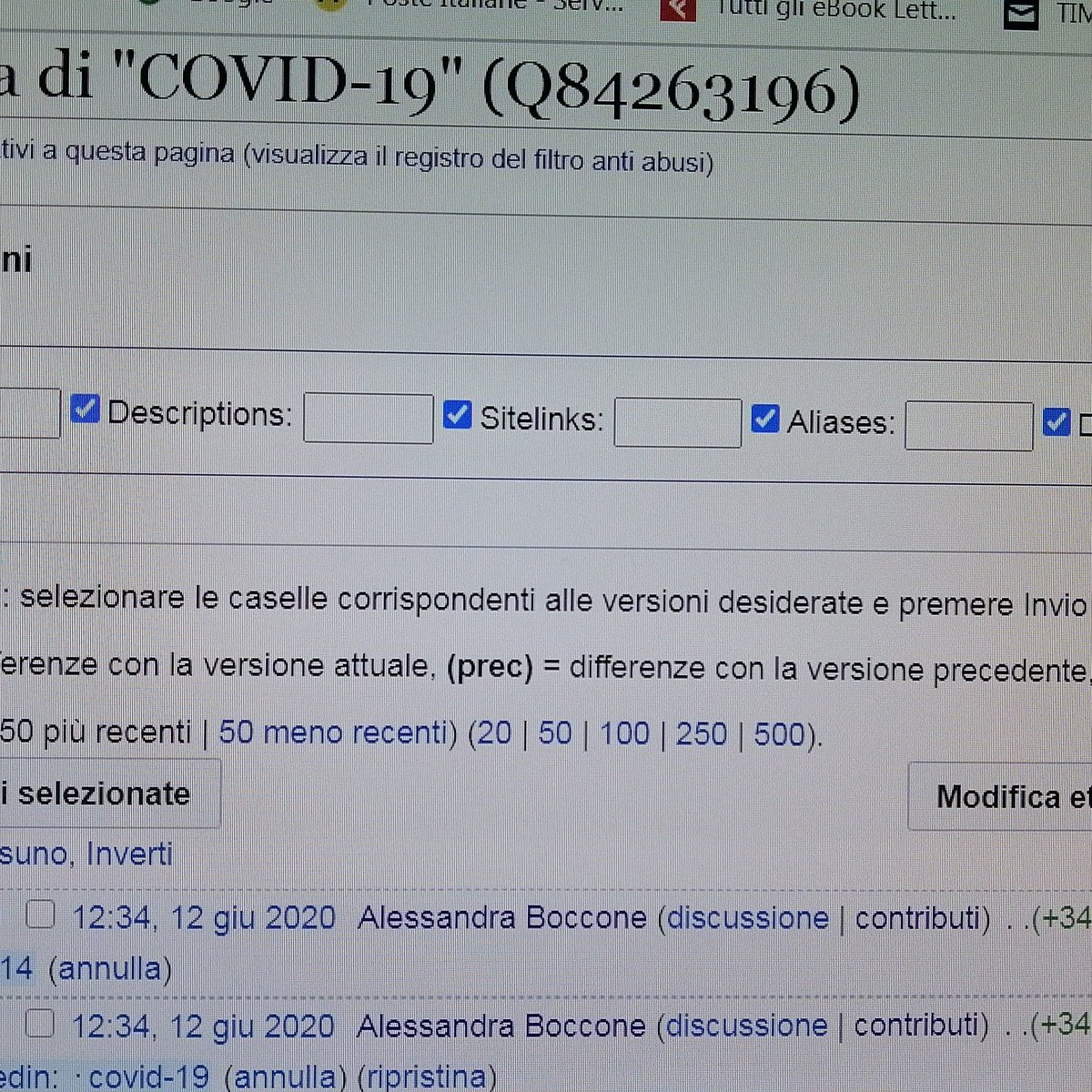Image resolution: width=1092 pixels, height=1092 pixels.
Task: Open first Alessandra Boccone user link
Action: (x=502, y=917)
